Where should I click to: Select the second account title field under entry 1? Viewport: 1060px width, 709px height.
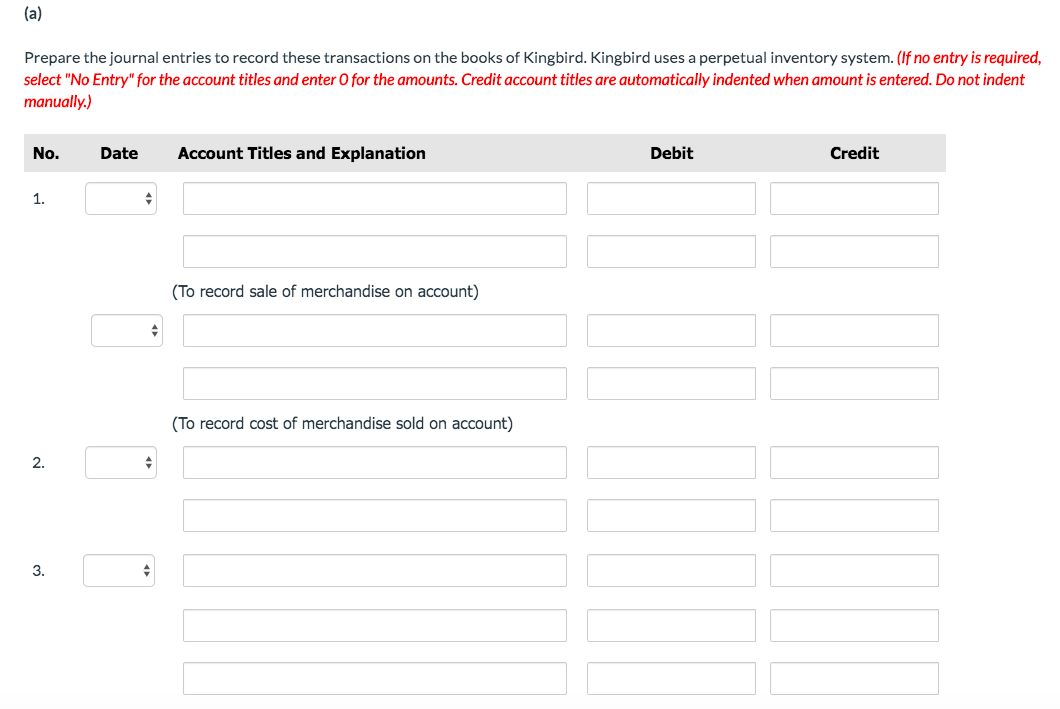pyautogui.click(x=374, y=251)
